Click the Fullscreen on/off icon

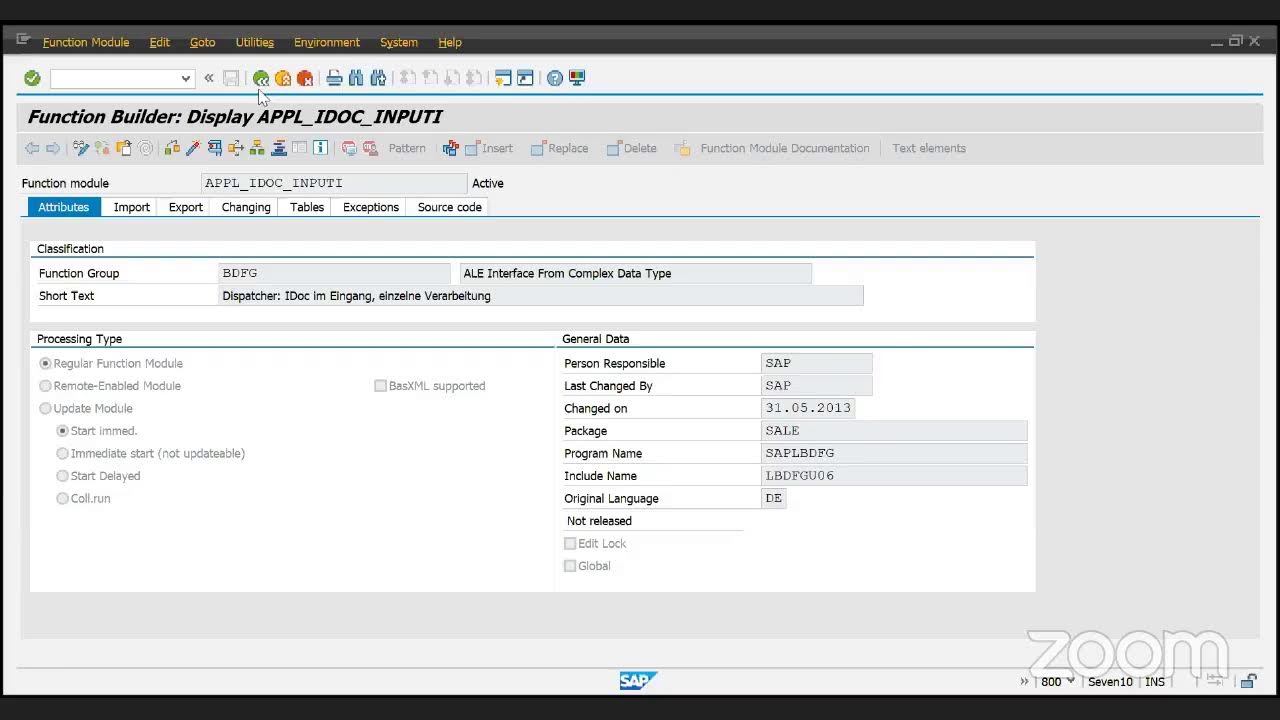[299, 148]
